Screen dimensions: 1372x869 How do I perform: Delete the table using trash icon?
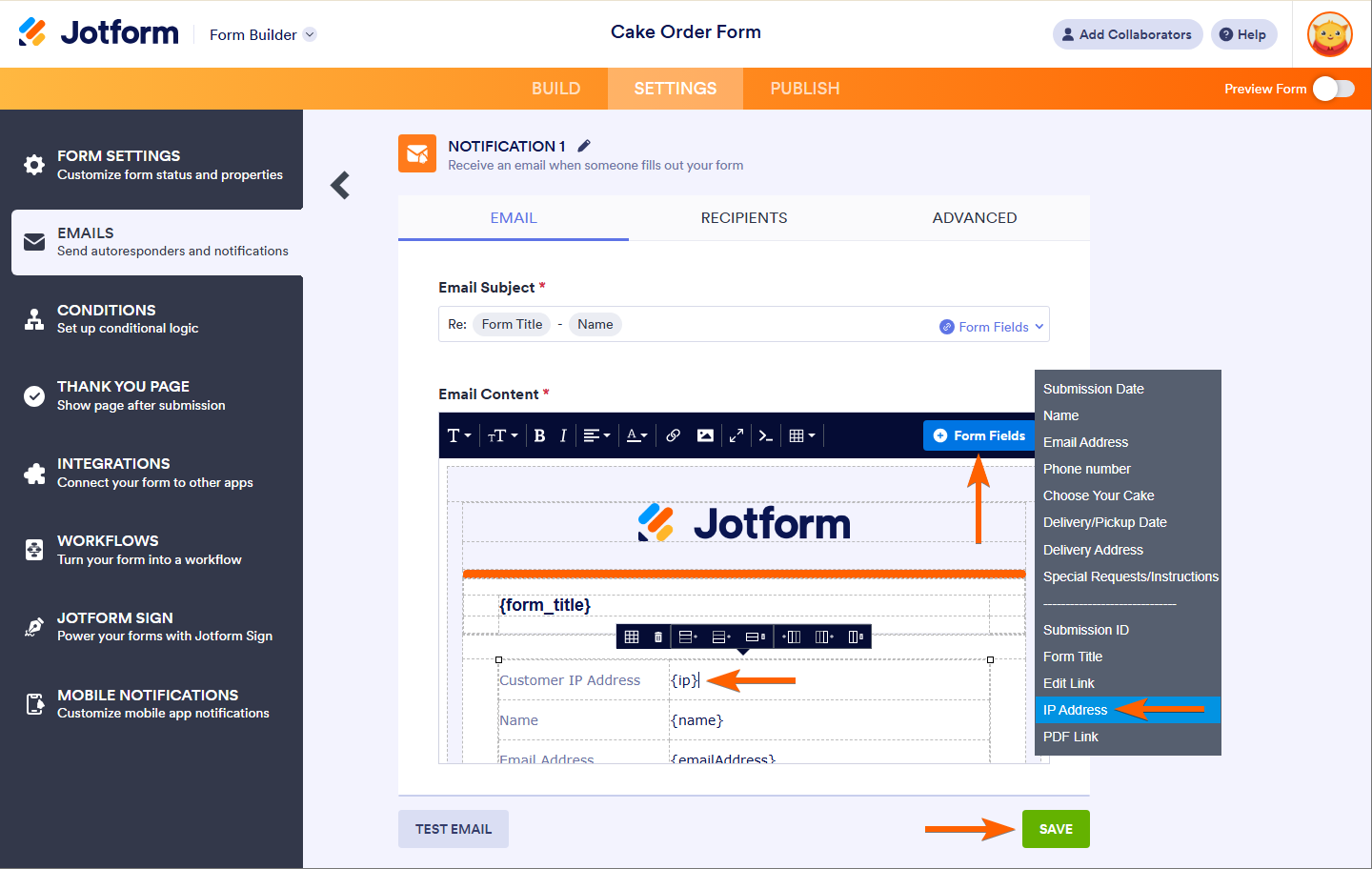coord(658,637)
